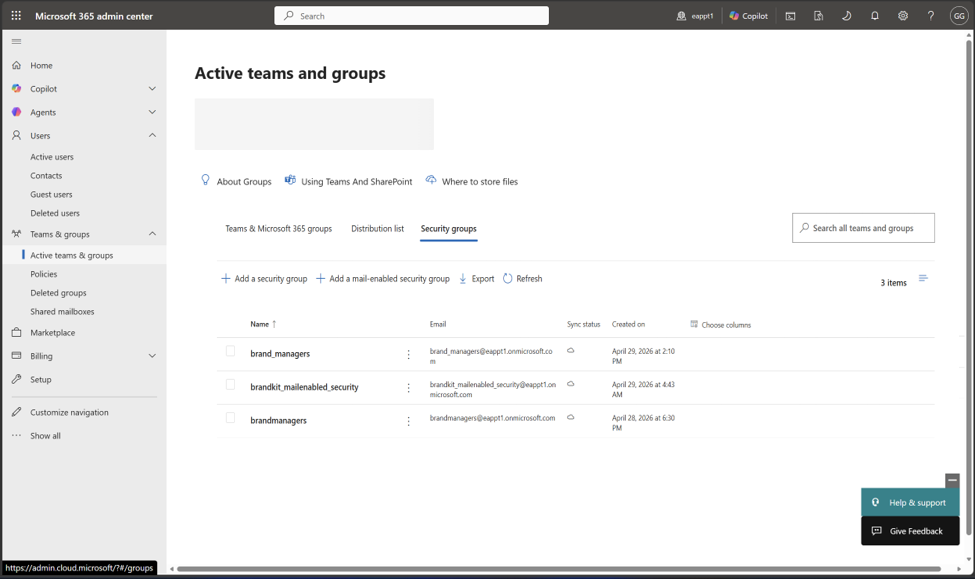Click the Created on column header
Screen dimensions: 975x579
click(628, 325)
